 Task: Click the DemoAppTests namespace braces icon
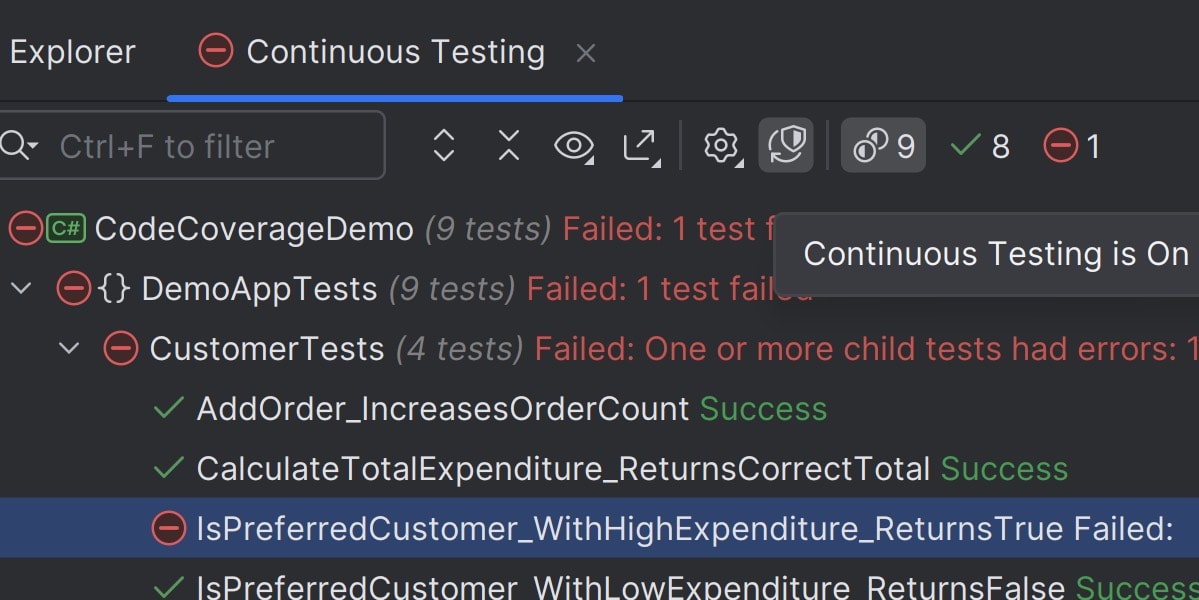(115, 289)
